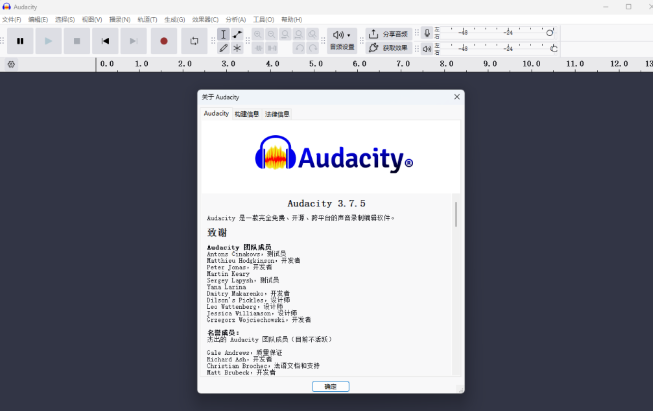The height and width of the screenshot is (411, 653).
Task: Open the timeline options gear icon
Action: pos(11,64)
